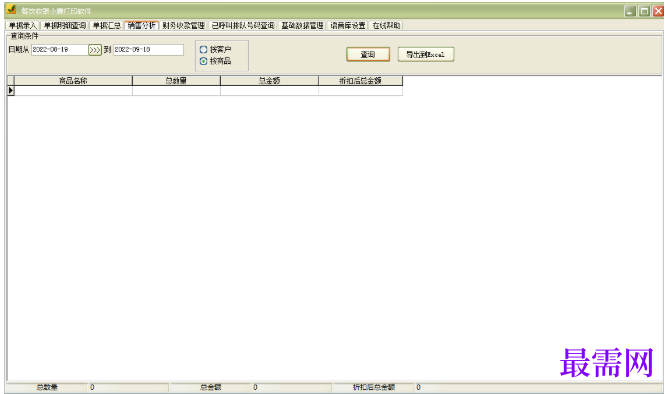The width and height of the screenshot is (672, 394).
Task: Click the row indicator arrow in the grid
Action: click(11, 90)
